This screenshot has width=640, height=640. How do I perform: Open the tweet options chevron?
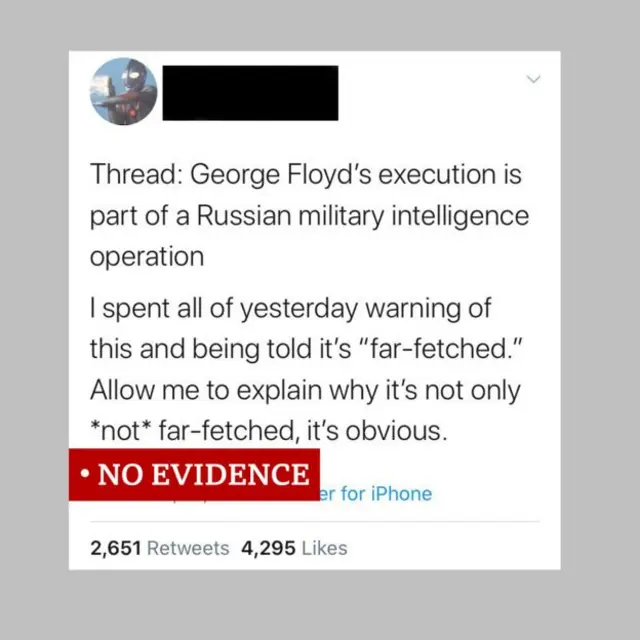[533, 79]
